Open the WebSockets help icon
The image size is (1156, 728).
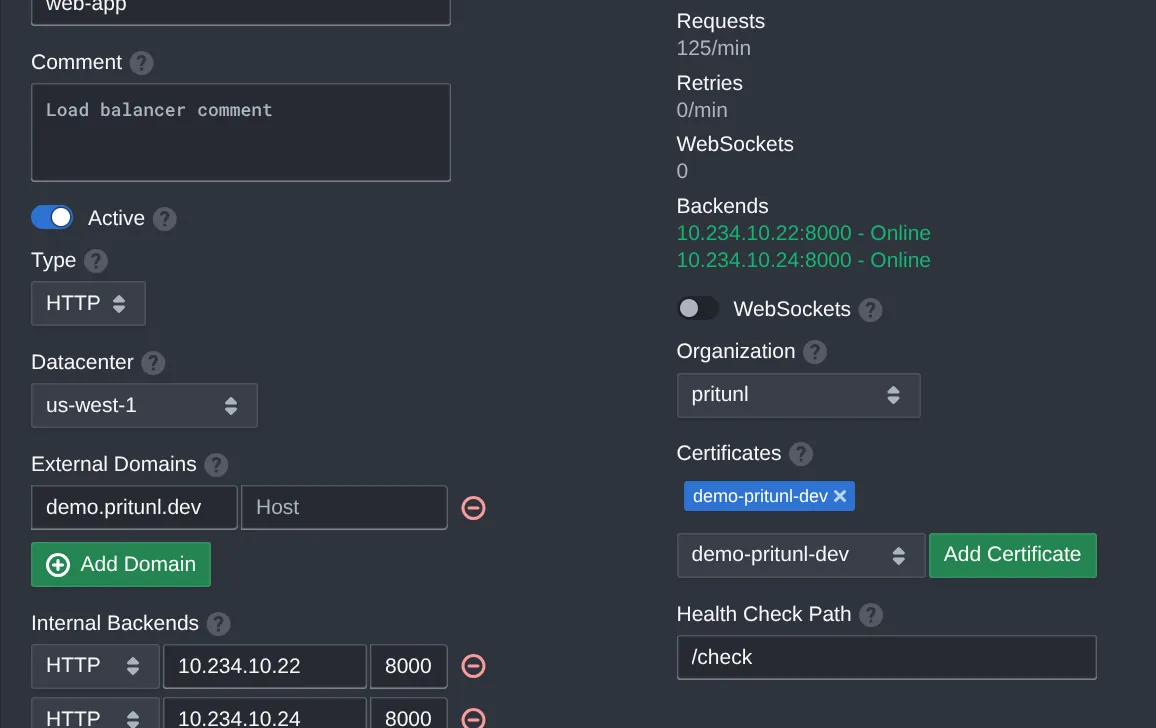870,309
